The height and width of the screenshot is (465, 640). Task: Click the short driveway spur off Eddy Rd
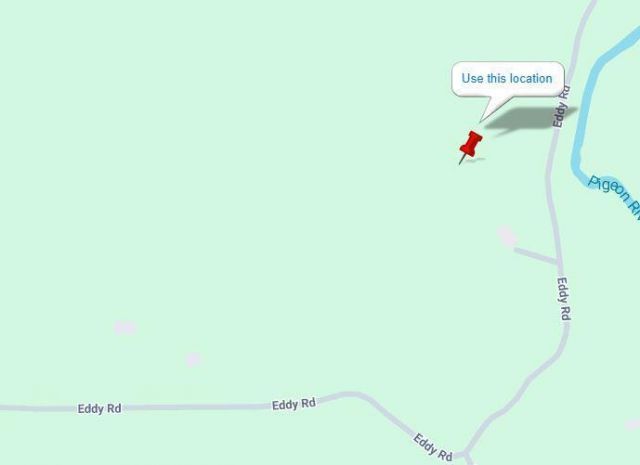tap(536, 255)
